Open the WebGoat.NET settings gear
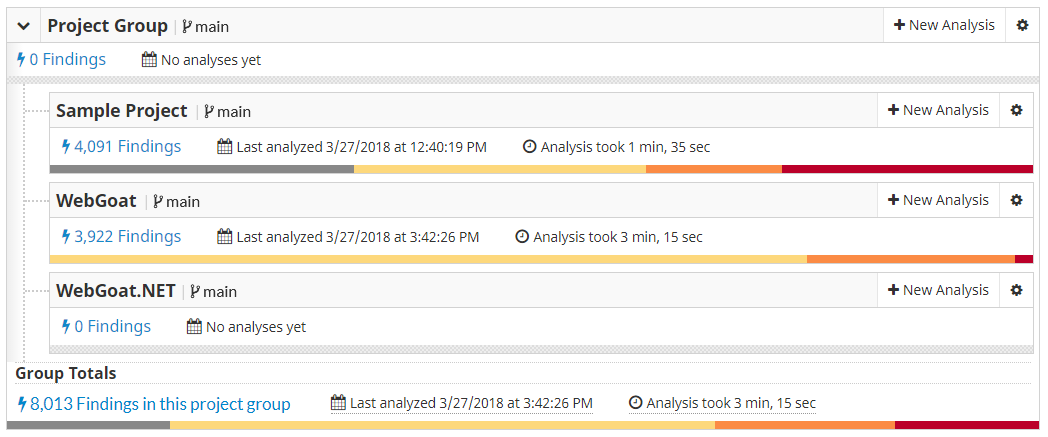Image resolution: width=1048 pixels, height=437 pixels. click(1017, 290)
